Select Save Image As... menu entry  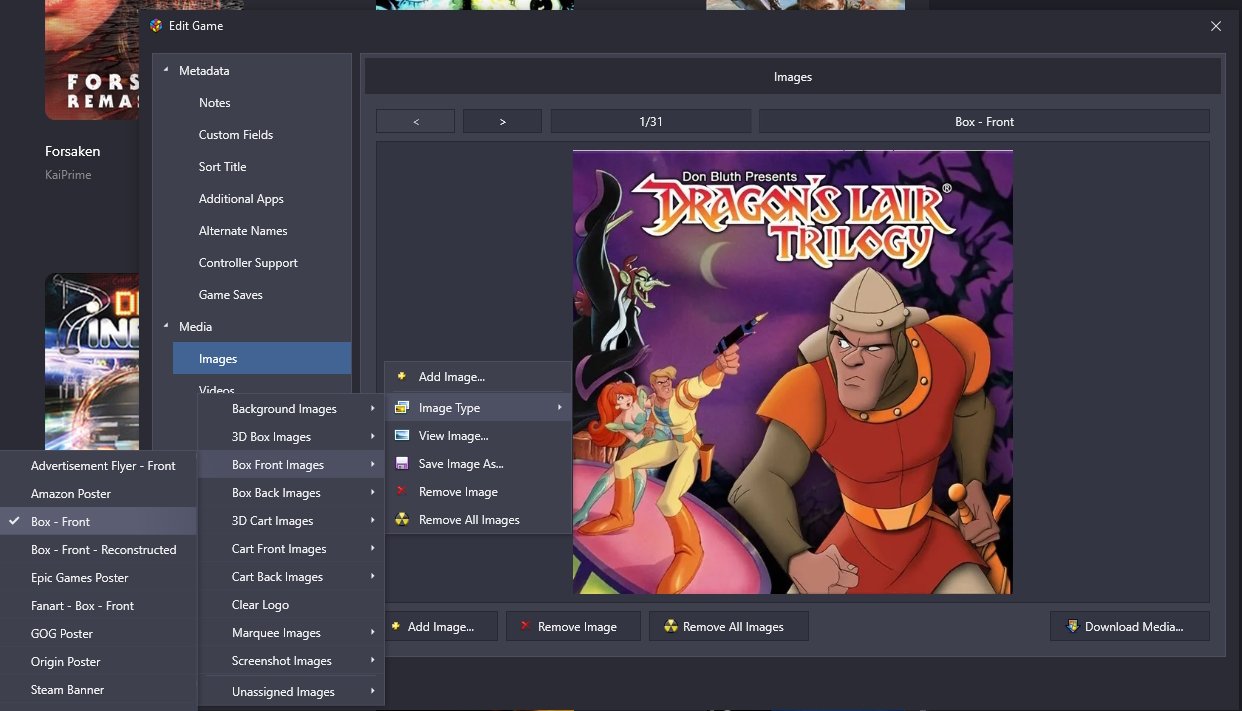[x=478, y=464]
